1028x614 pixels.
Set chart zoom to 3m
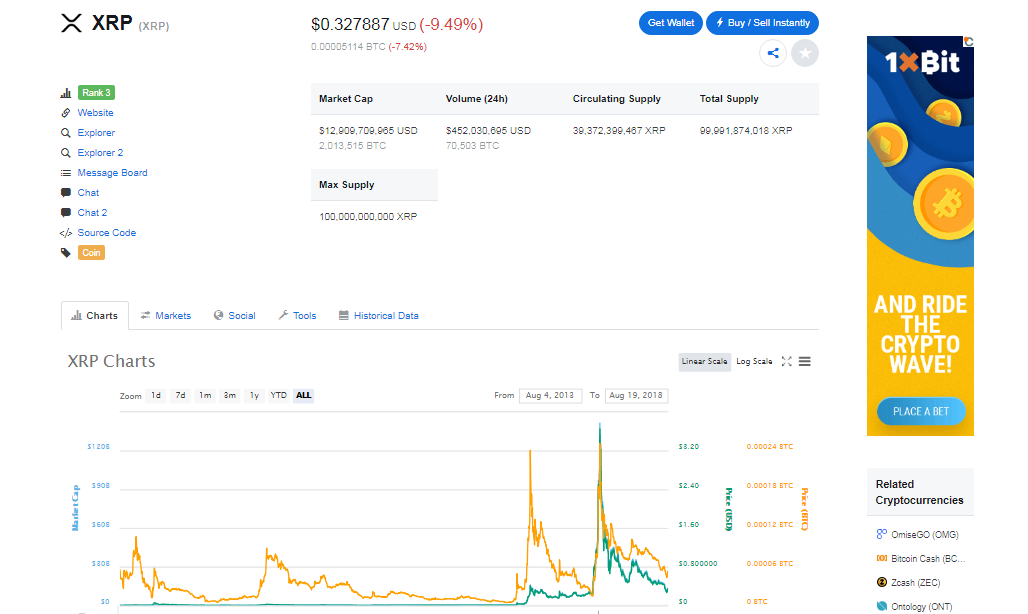click(229, 396)
